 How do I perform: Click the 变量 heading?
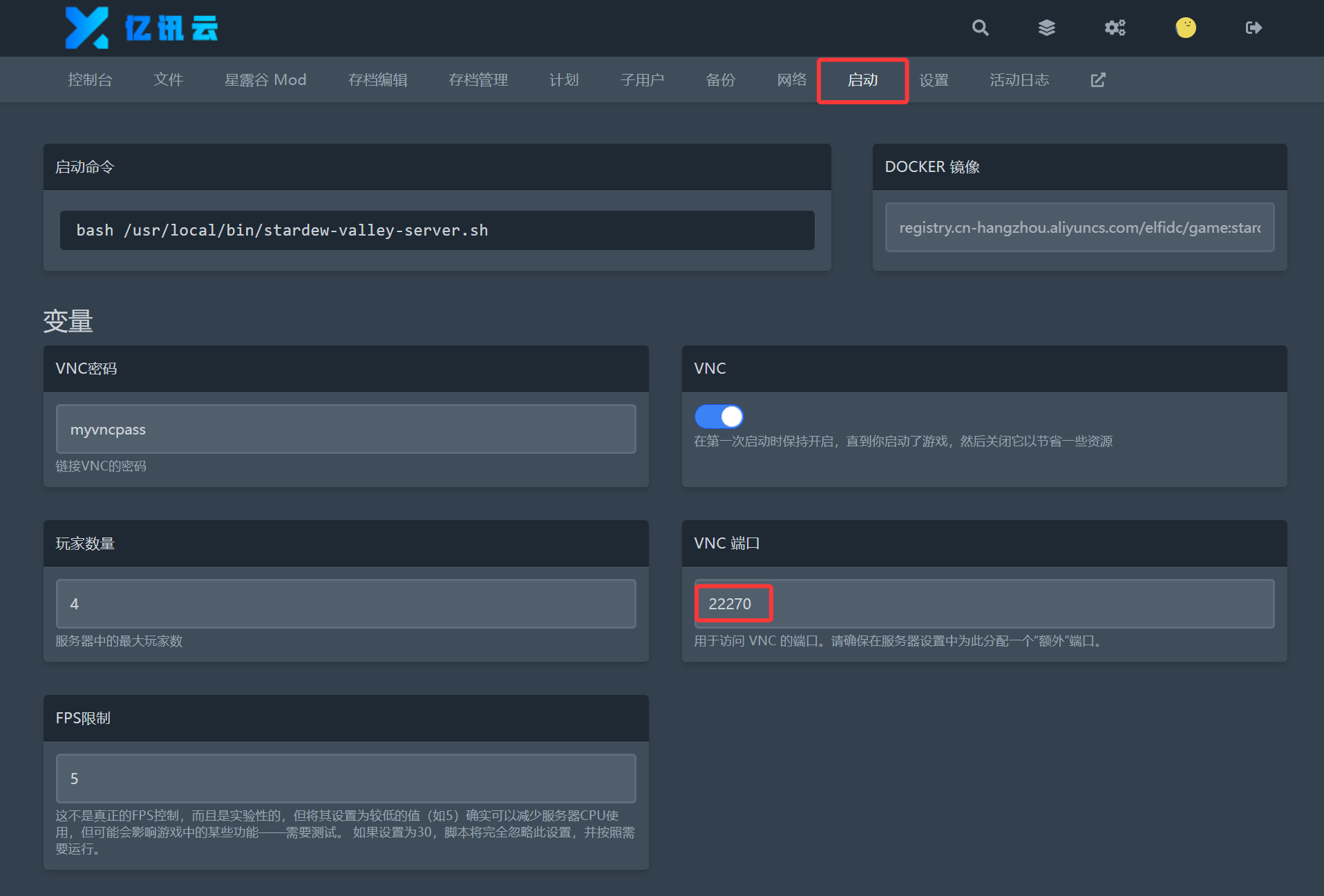click(x=68, y=321)
